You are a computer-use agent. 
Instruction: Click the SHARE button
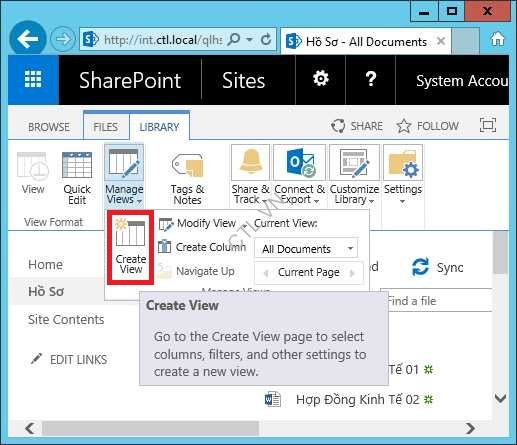[x=357, y=126]
